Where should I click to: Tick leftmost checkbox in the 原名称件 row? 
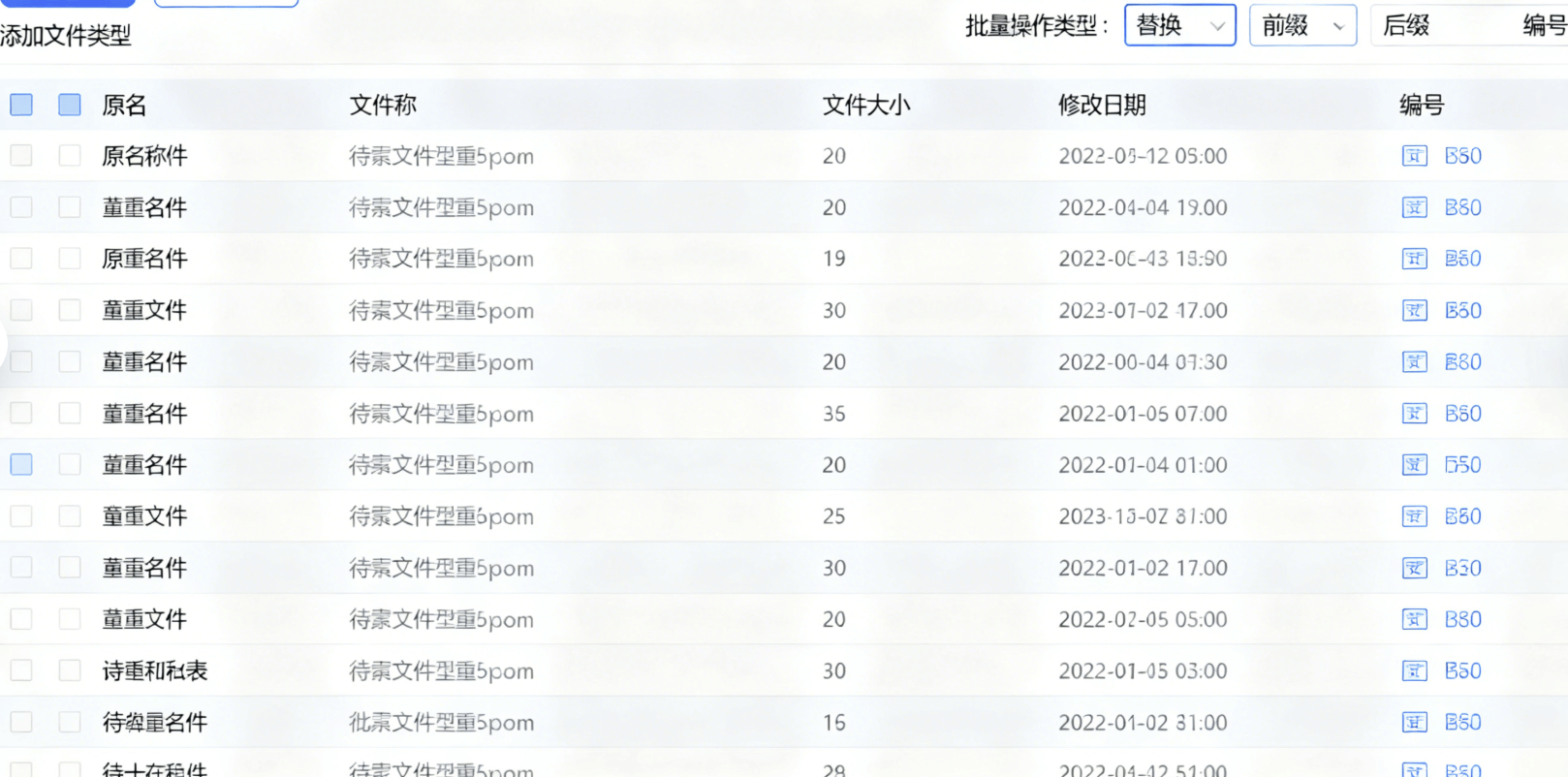click(21, 156)
